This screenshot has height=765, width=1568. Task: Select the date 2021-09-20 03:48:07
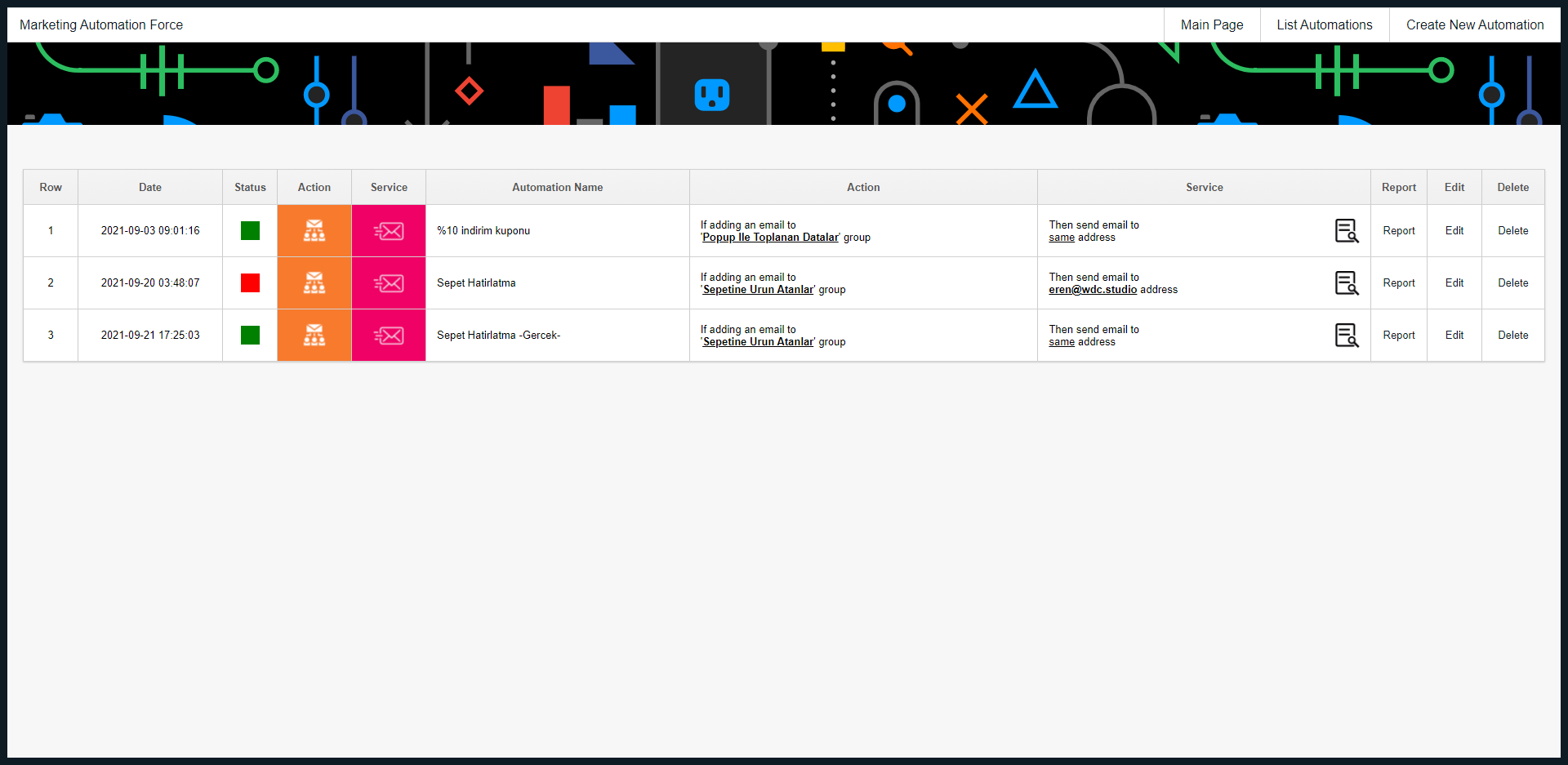(150, 283)
